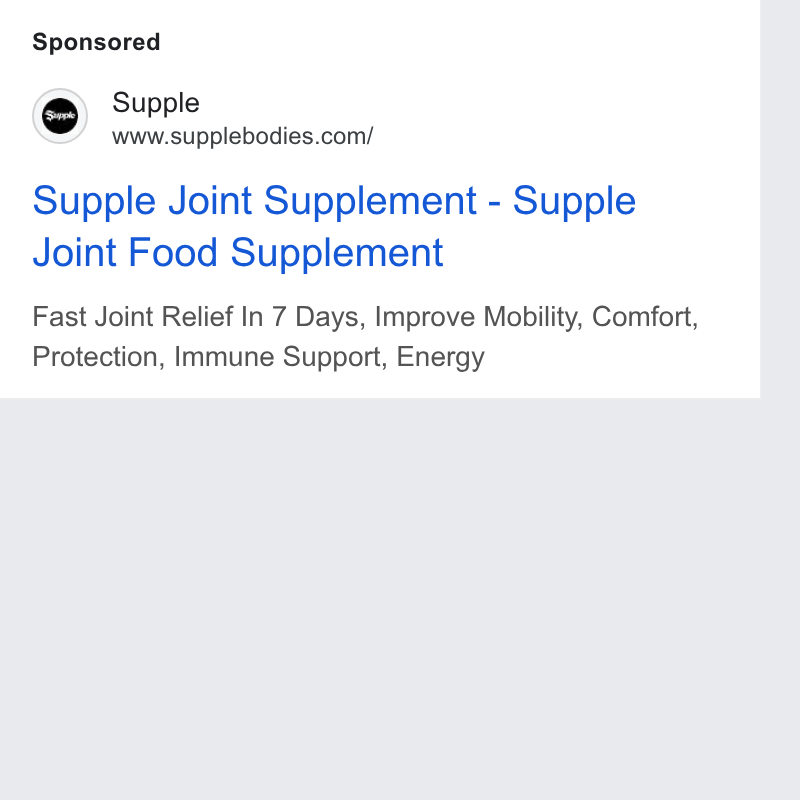Click the word 'Days,' in the description
Viewport: 800px width, 800px height.
point(331,317)
